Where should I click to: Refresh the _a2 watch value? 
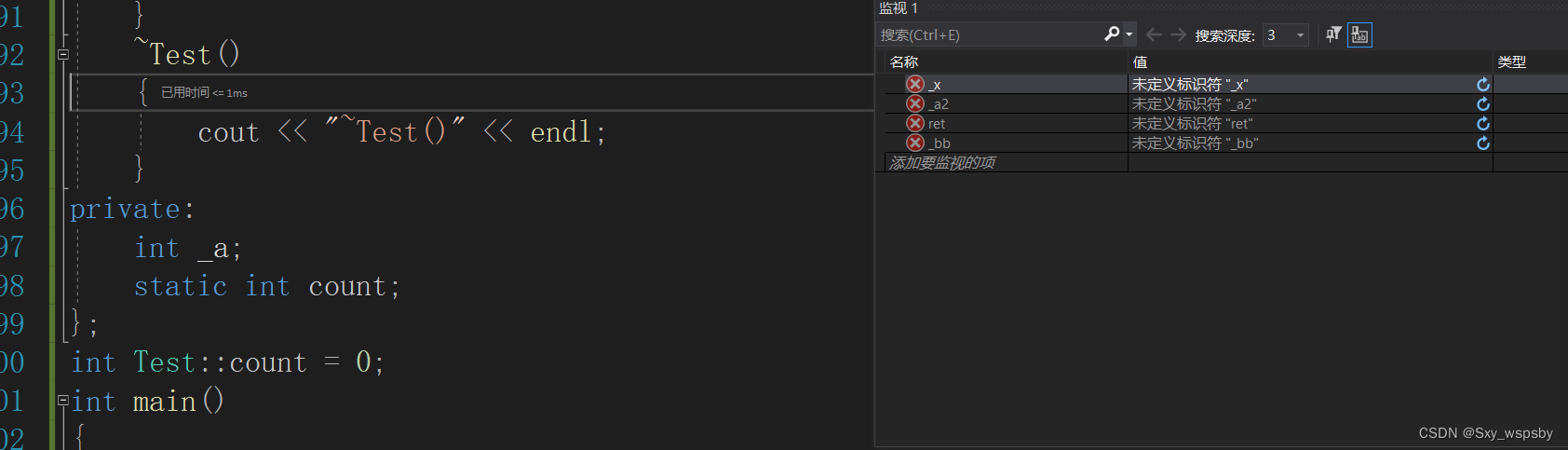1483,103
